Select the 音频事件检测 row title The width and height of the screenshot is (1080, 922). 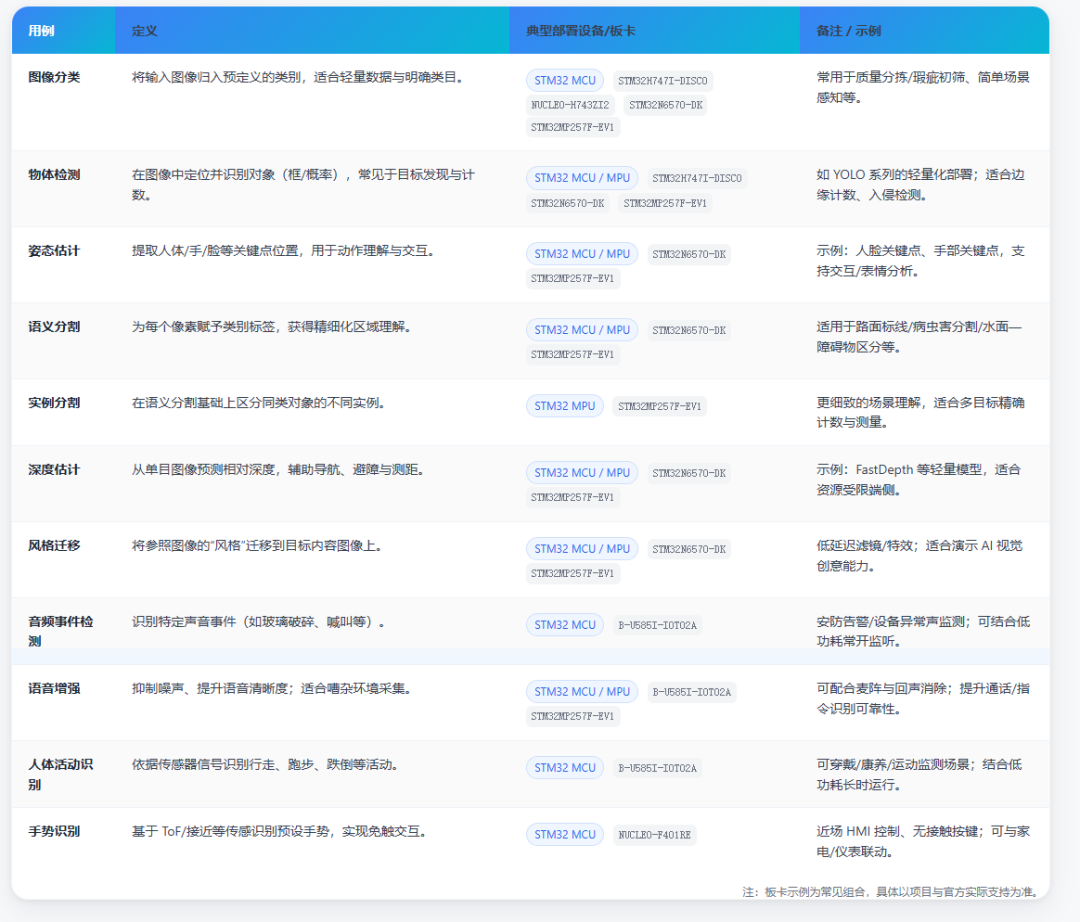point(61,631)
